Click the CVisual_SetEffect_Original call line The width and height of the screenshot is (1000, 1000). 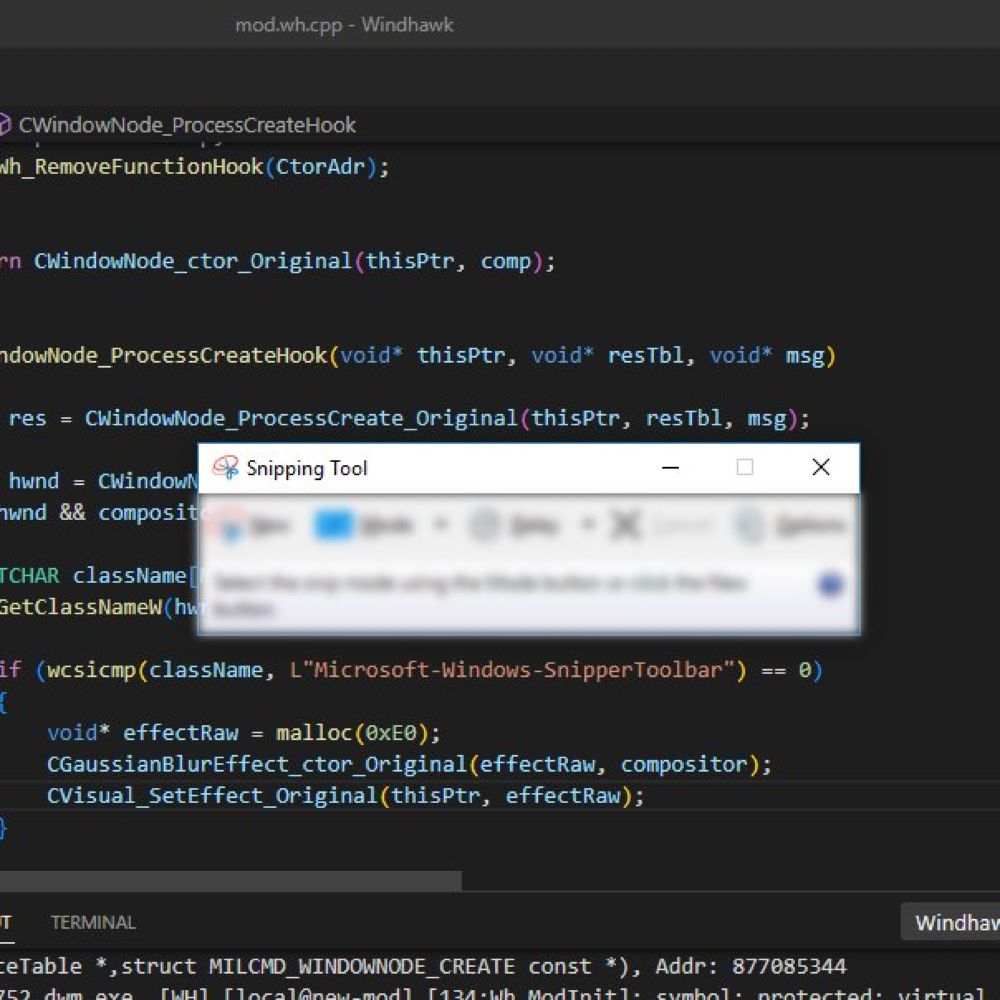pos(345,795)
